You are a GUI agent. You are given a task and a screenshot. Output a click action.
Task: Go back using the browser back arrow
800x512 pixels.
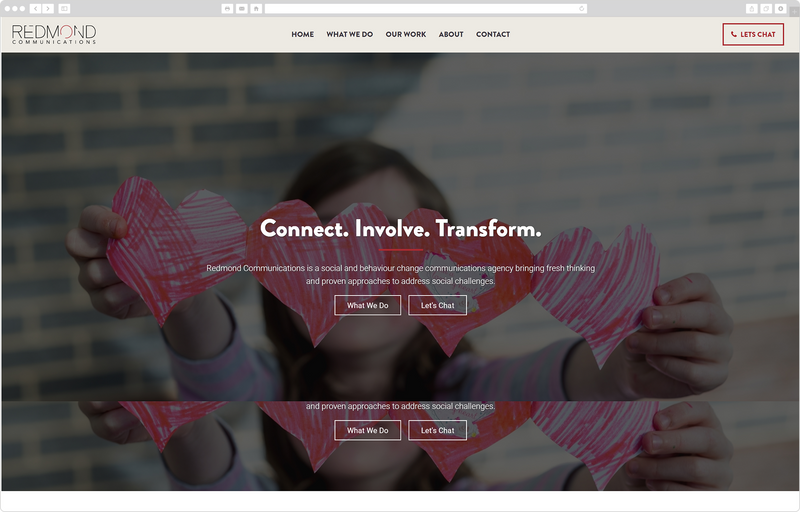click(x=36, y=9)
